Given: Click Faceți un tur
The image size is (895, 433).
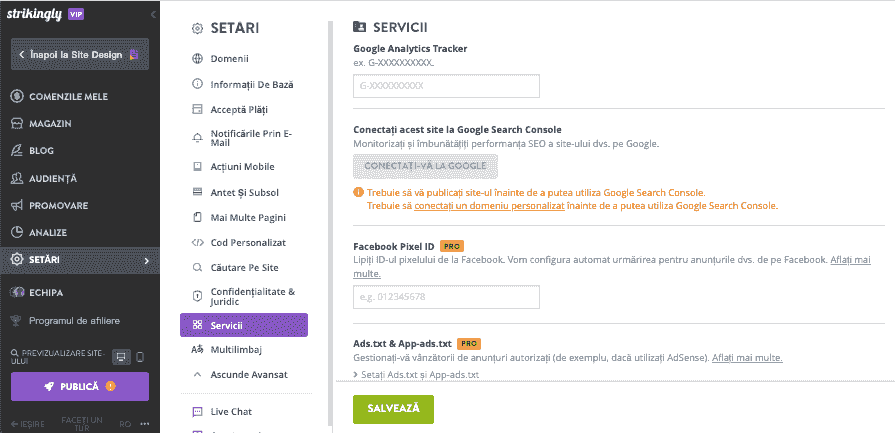Looking at the screenshot, I should coord(82,424).
